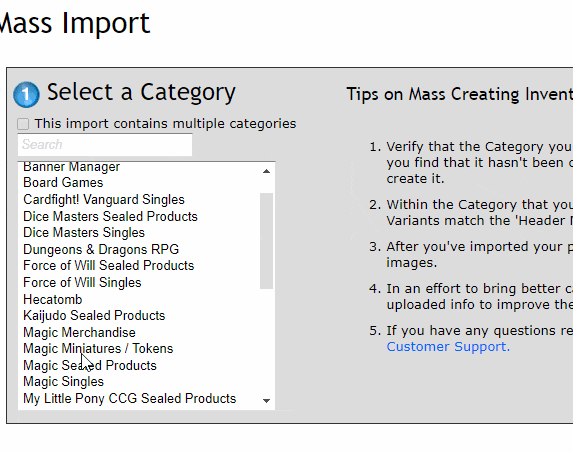Enable 'This import contains multiple categories' checkbox
This screenshot has height=452, width=573.
(23, 124)
